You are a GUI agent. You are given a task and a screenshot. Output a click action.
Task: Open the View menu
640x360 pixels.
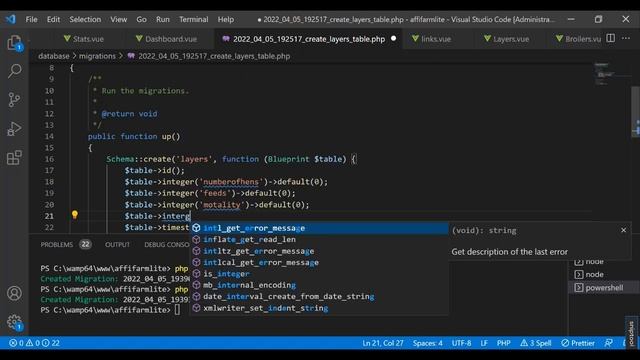click(118, 19)
